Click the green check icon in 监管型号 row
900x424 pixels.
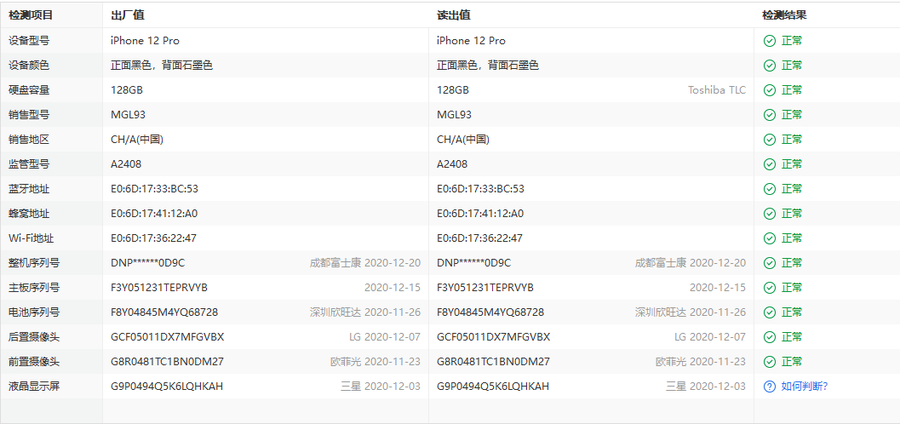click(769, 164)
